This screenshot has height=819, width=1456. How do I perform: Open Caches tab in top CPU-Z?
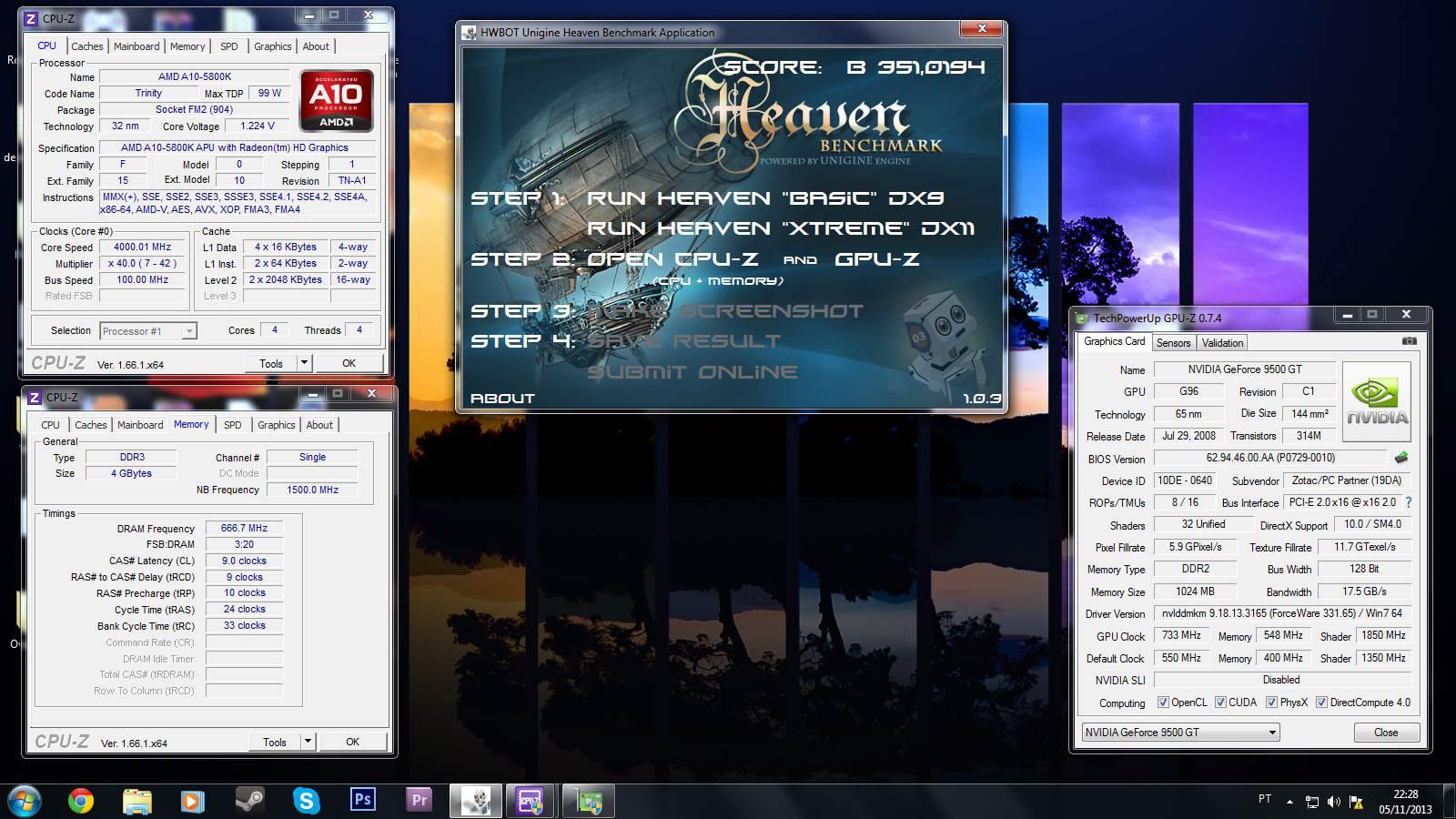click(87, 46)
